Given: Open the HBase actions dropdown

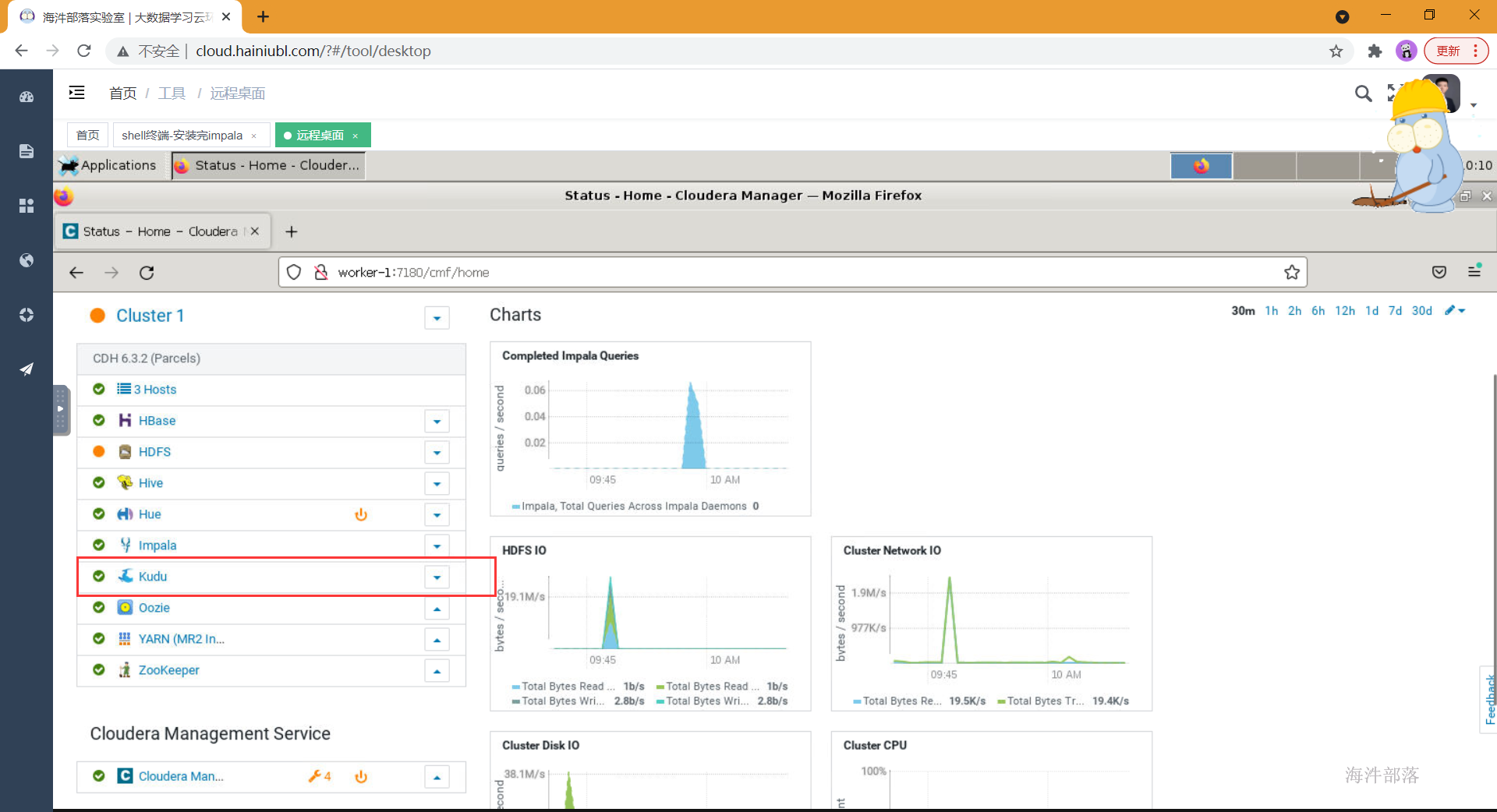Looking at the screenshot, I should pos(437,422).
